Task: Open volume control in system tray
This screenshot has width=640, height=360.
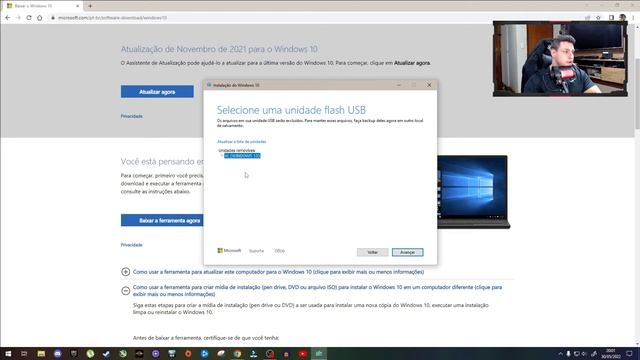Action: (584, 353)
